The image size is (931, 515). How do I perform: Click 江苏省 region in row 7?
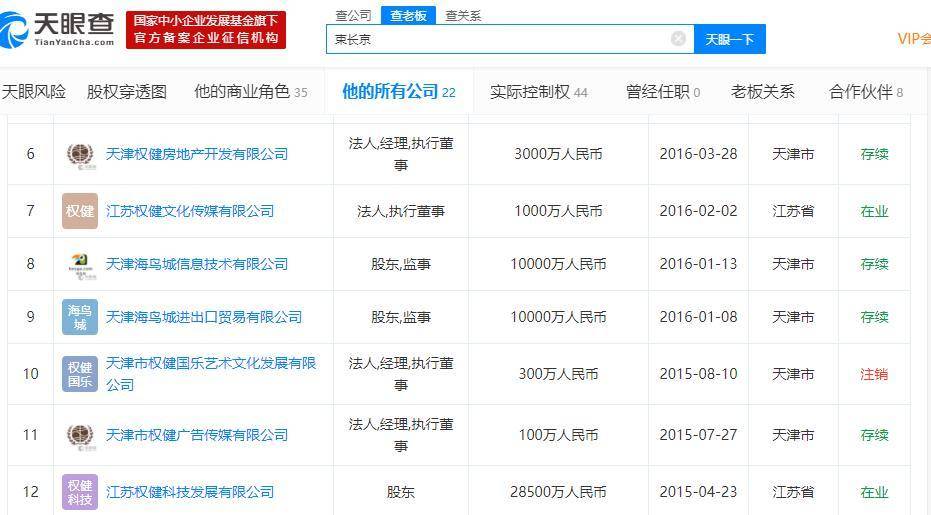coord(793,211)
